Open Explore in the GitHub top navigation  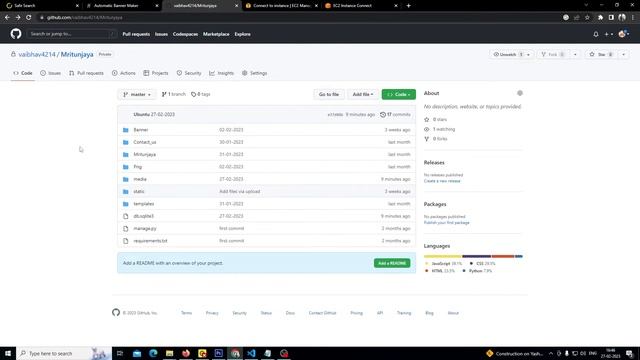(242, 34)
